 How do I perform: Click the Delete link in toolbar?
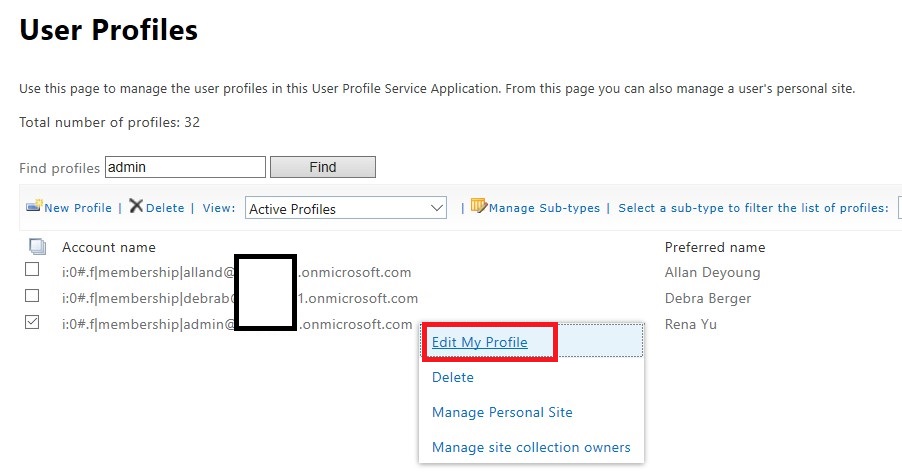(x=165, y=208)
